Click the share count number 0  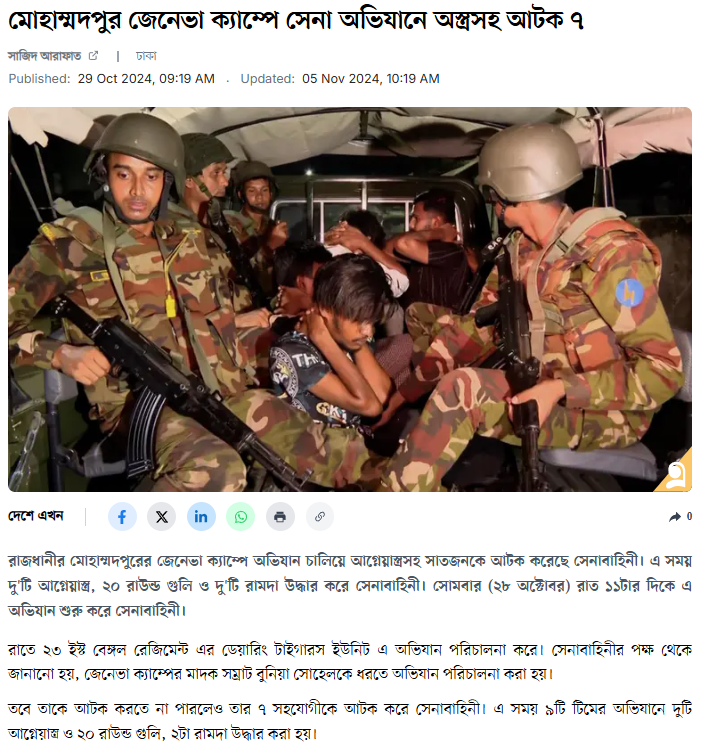(689, 517)
